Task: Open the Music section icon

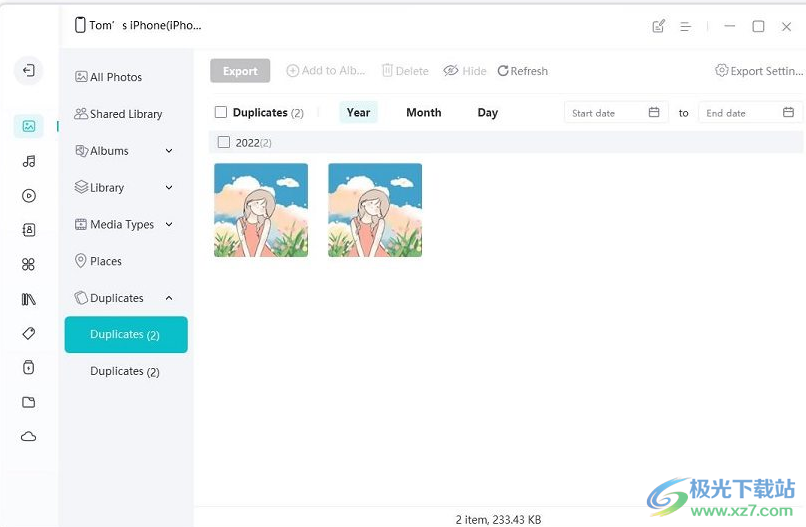Action: point(29,161)
